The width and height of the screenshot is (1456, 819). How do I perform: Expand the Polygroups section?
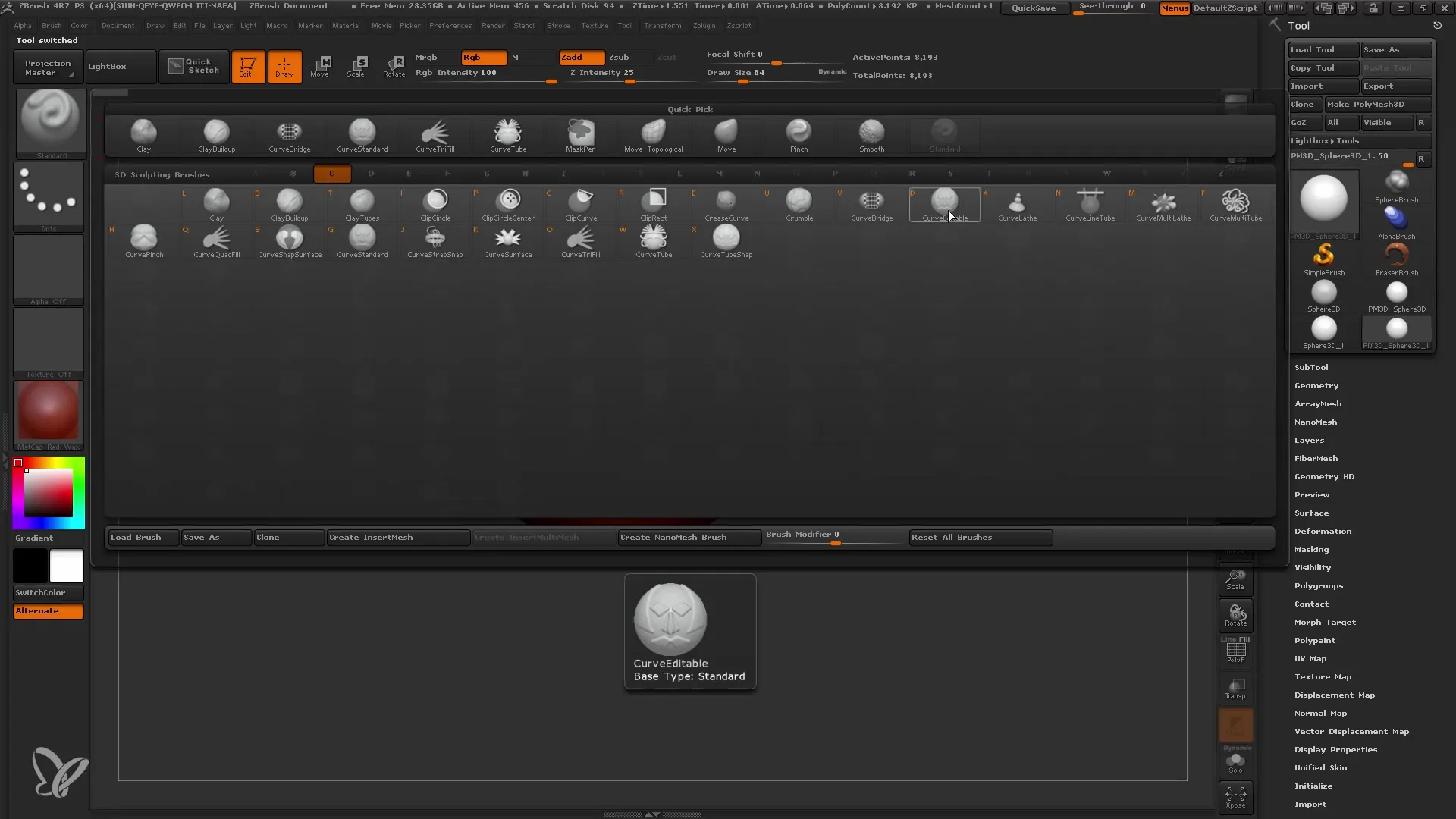click(x=1319, y=585)
